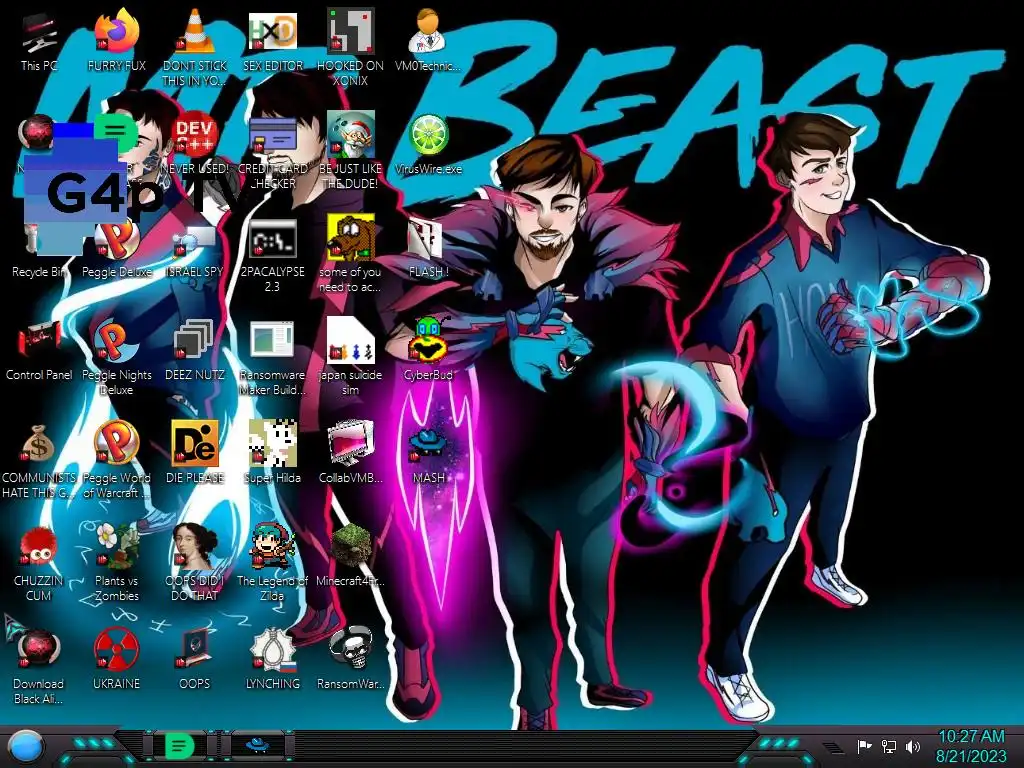The width and height of the screenshot is (1024, 768).
Task: Open the red fuzzy CHUZZIN shortcut
Action: click(39, 563)
